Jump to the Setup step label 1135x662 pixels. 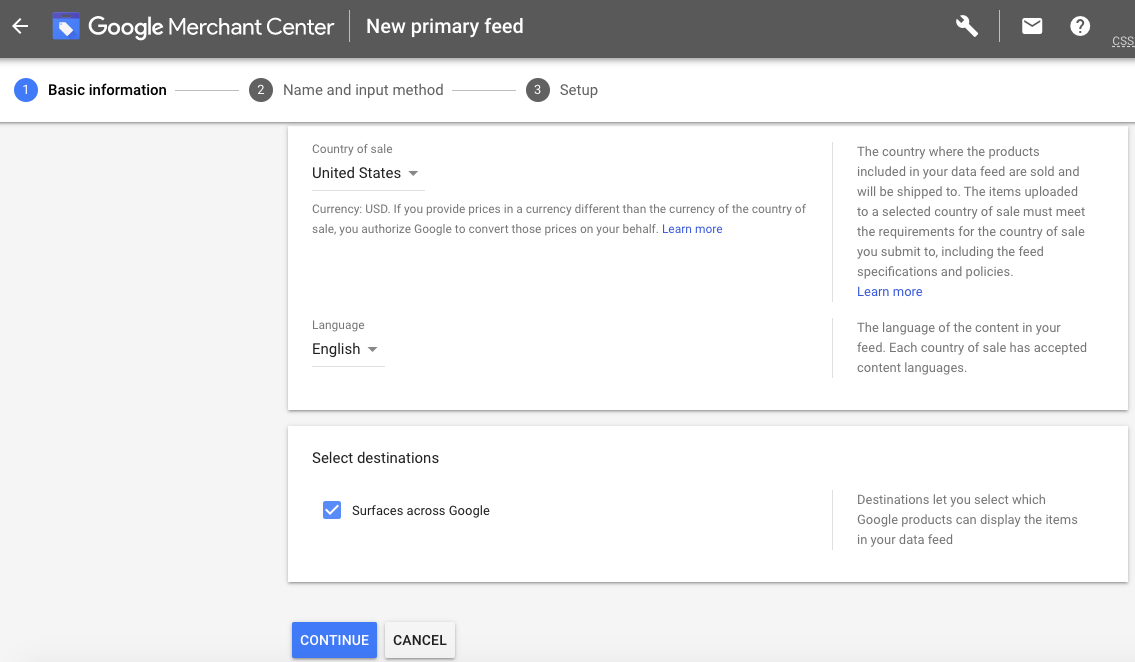pos(578,90)
